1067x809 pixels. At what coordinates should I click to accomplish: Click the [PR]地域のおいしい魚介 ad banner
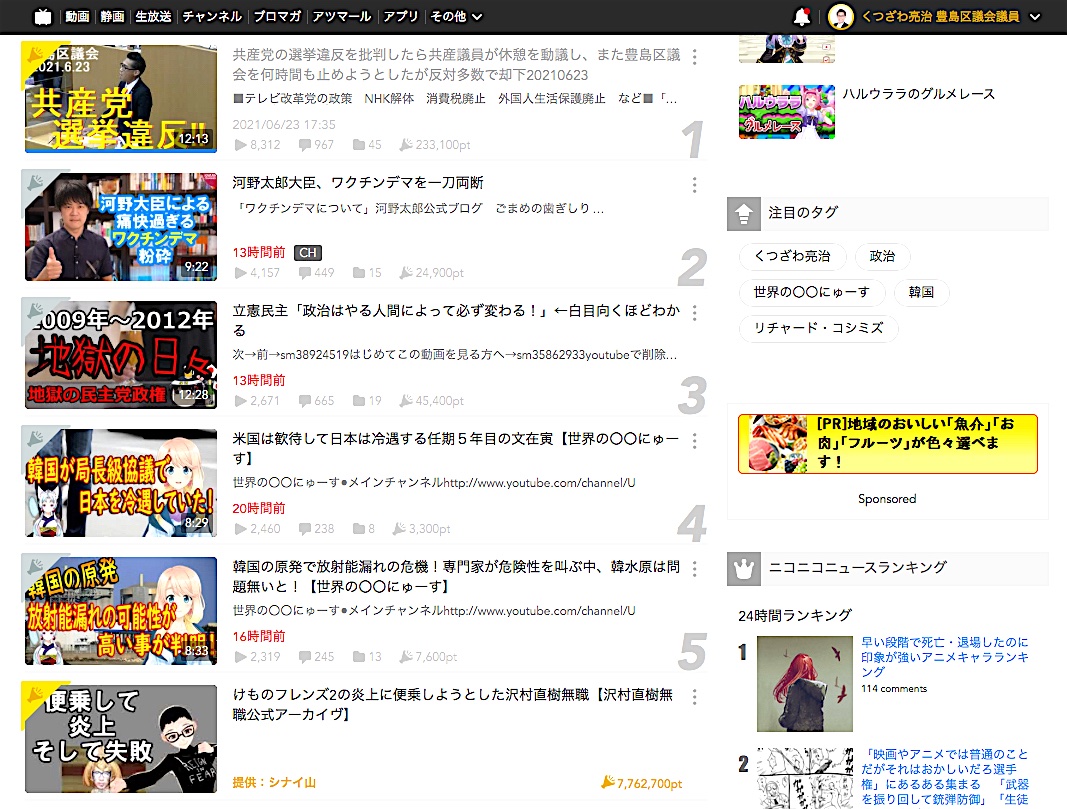coord(887,444)
